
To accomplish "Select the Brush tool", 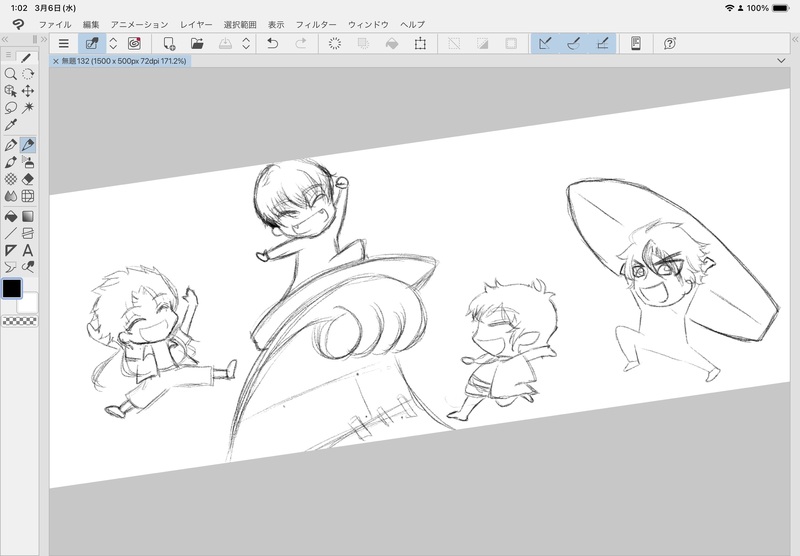I will click(10, 162).
